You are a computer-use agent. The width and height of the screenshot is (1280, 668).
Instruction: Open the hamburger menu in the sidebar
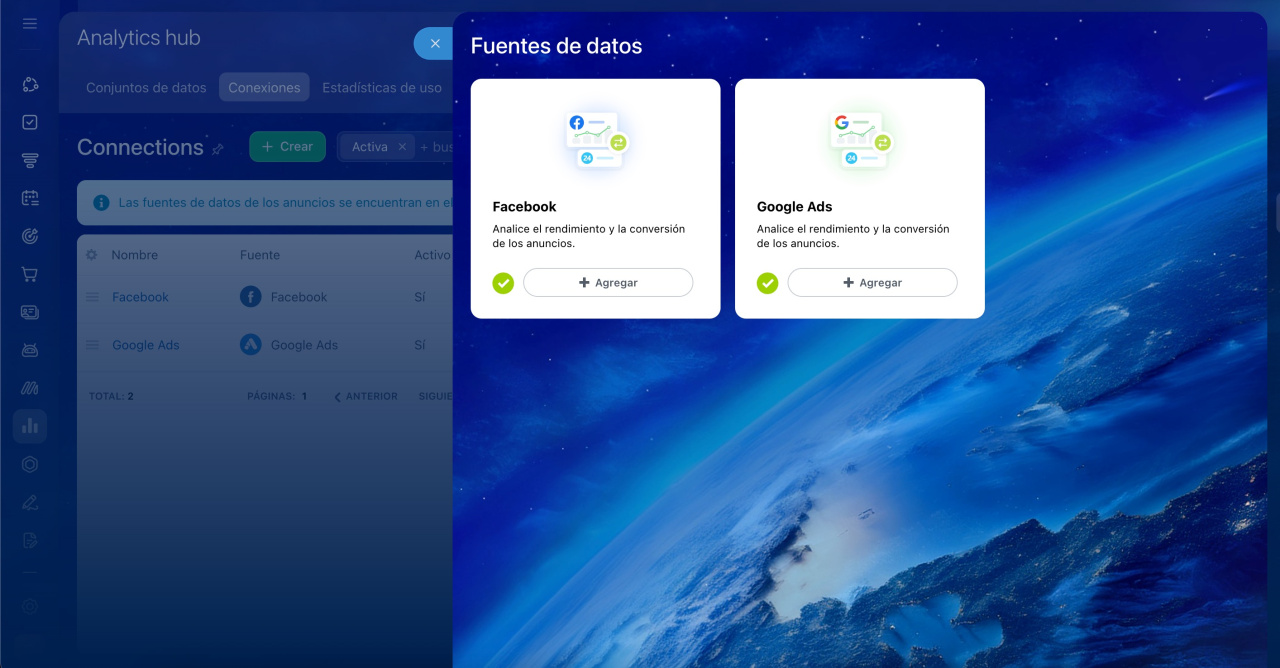click(x=30, y=23)
